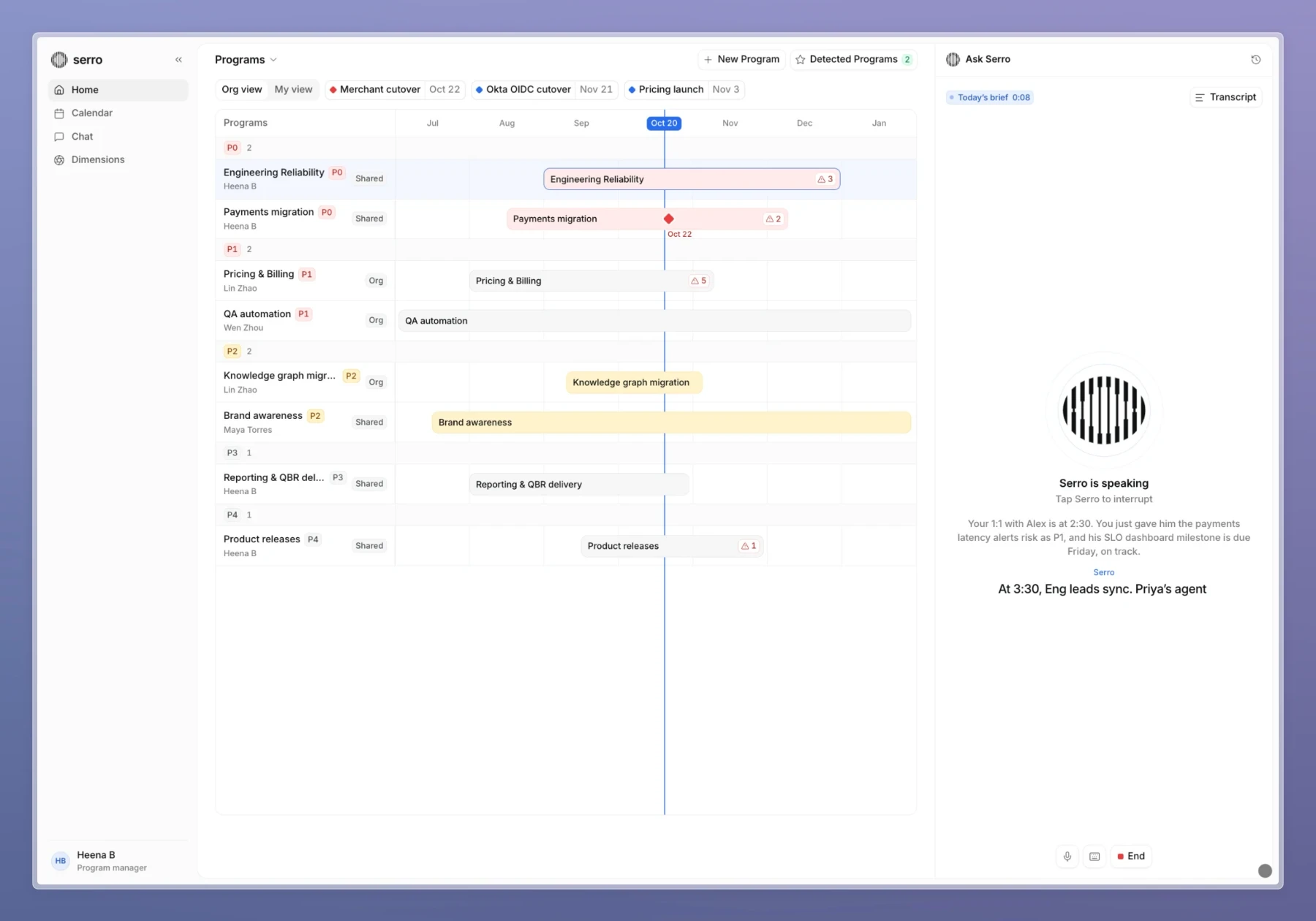
Task: Open the Engineering Reliability timeline bar
Action: pyautogui.click(x=692, y=179)
